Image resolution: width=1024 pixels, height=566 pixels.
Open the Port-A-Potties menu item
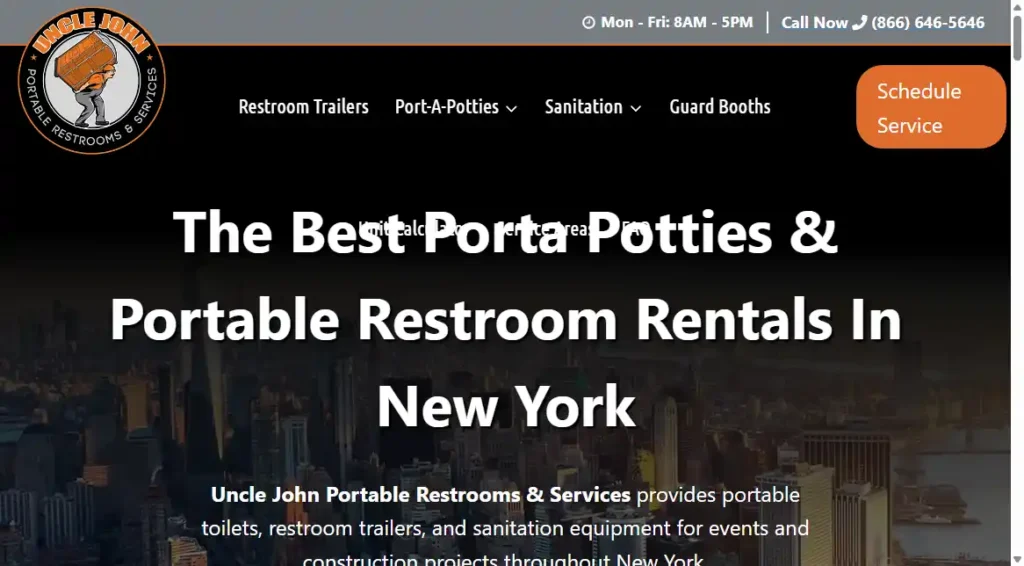click(447, 106)
